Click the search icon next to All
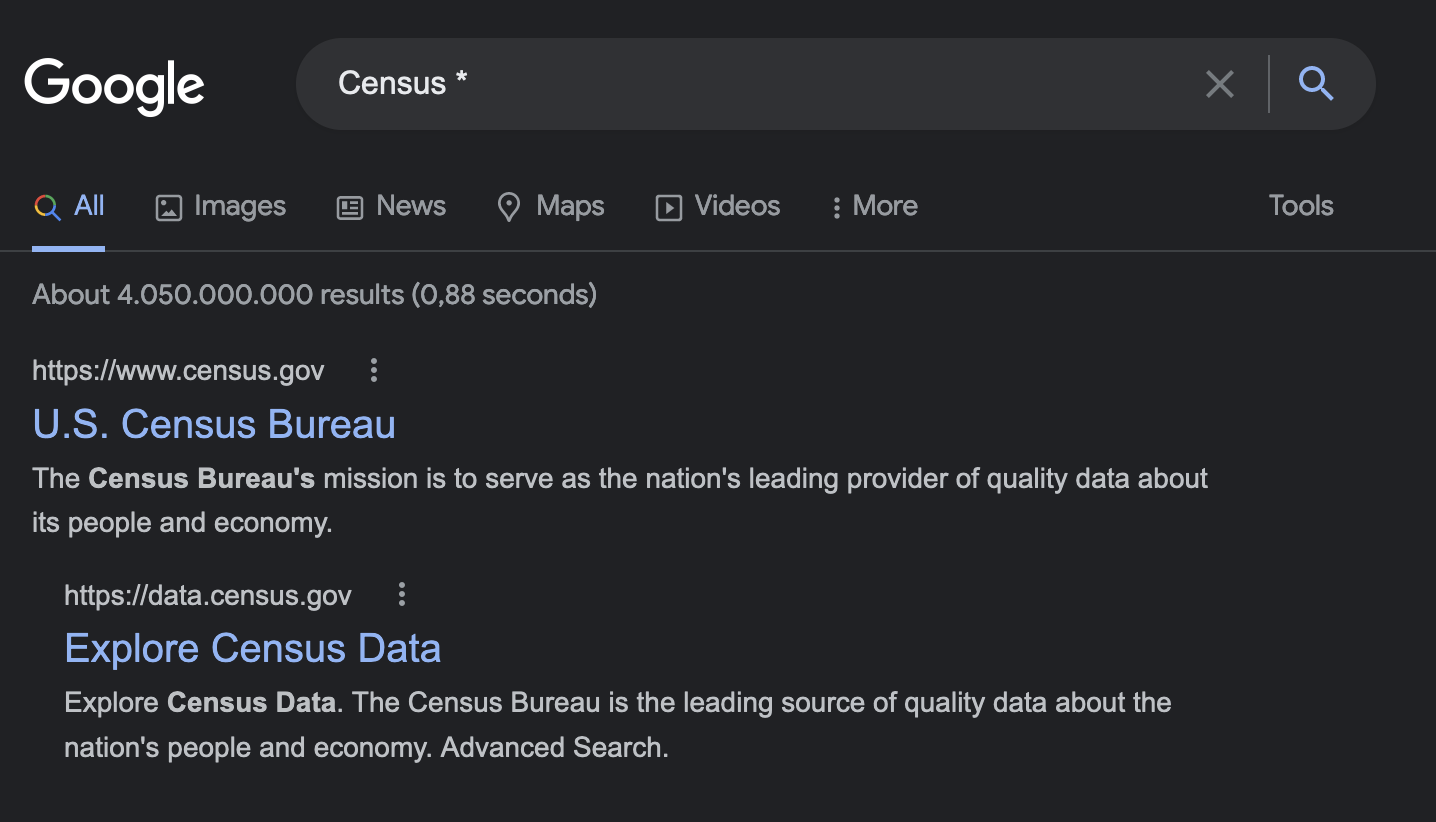Viewport: 1436px width, 822px height. pos(46,206)
